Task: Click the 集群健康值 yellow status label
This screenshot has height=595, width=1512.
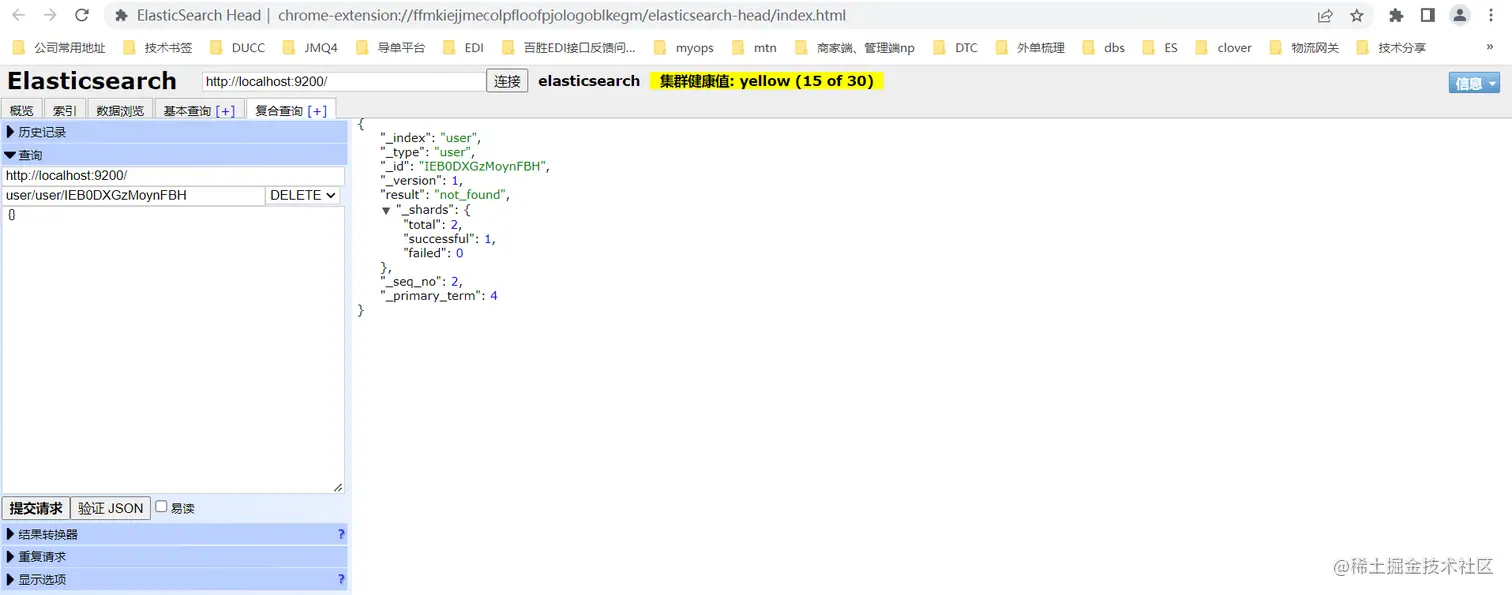Action: click(x=767, y=81)
